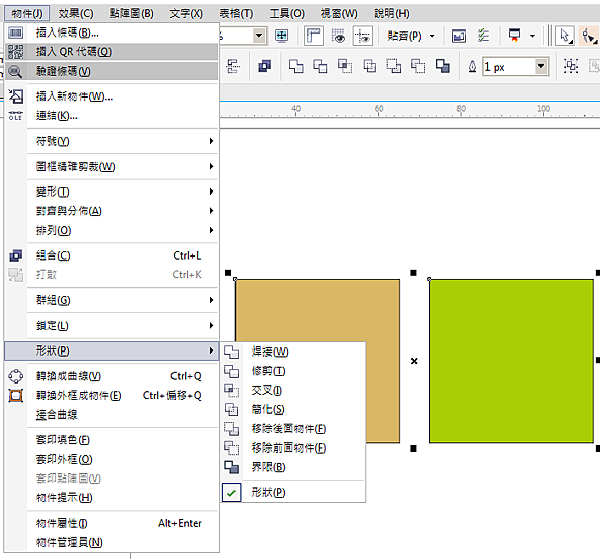Click toolbar Weld shaping button
The image size is (600, 559).
(x=296, y=67)
